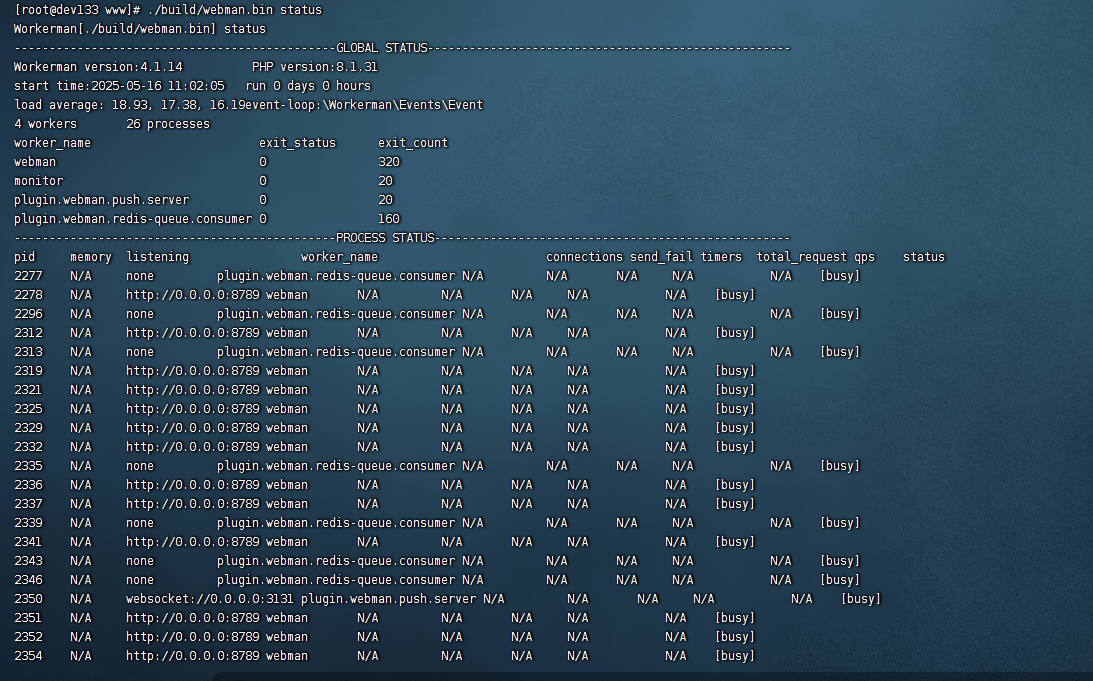1093x681 pixels.
Task: Click pid '2341' in process list
Action: [x=28, y=542]
